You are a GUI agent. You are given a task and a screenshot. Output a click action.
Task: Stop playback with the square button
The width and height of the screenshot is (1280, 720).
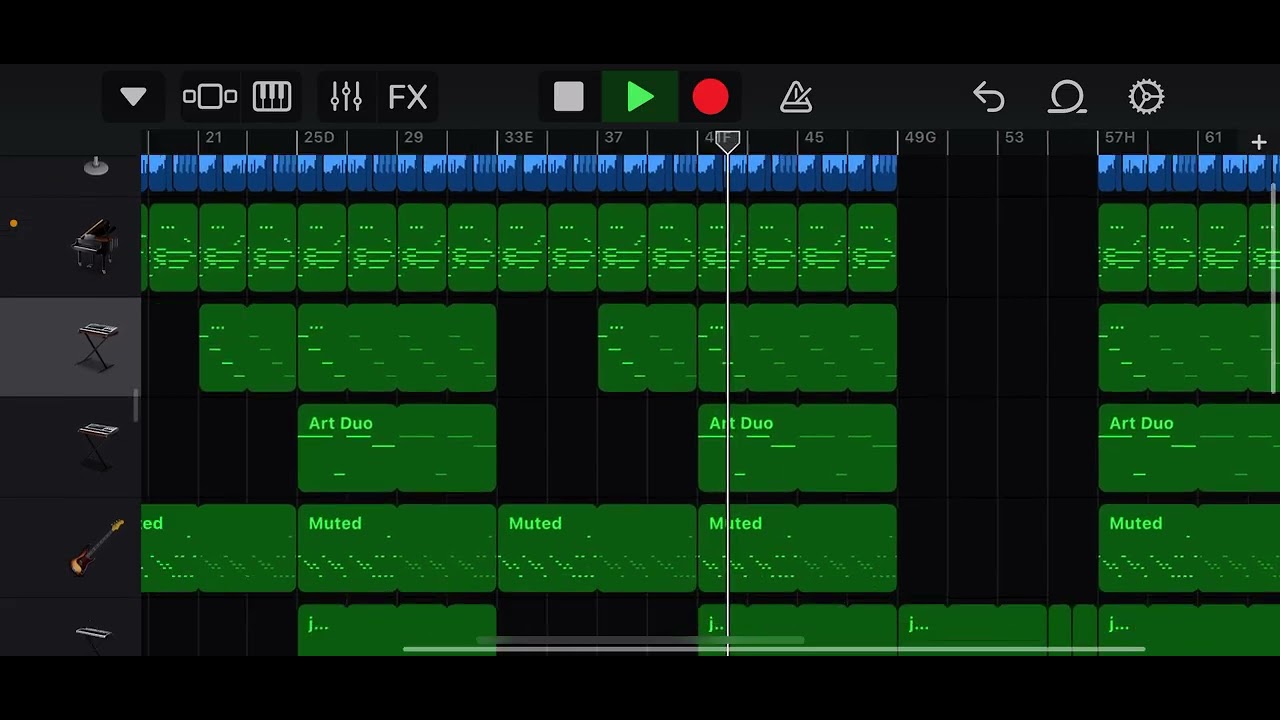click(569, 97)
